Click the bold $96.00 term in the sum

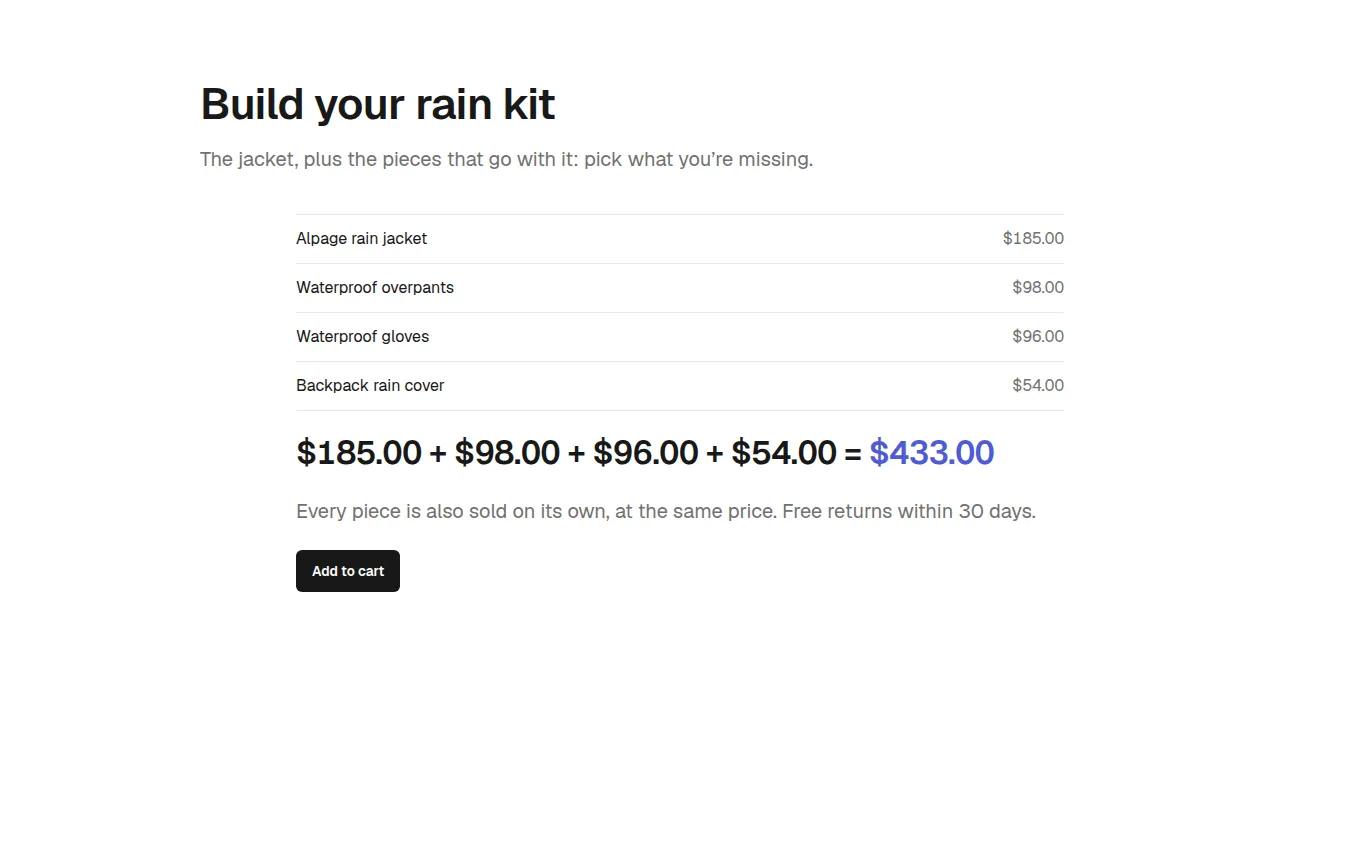coord(646,453)
